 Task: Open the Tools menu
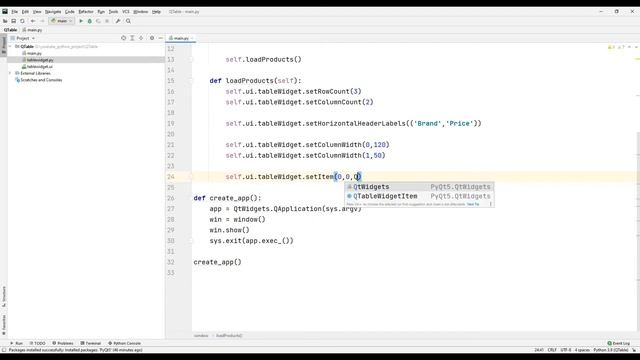click(x=113, y=12)
